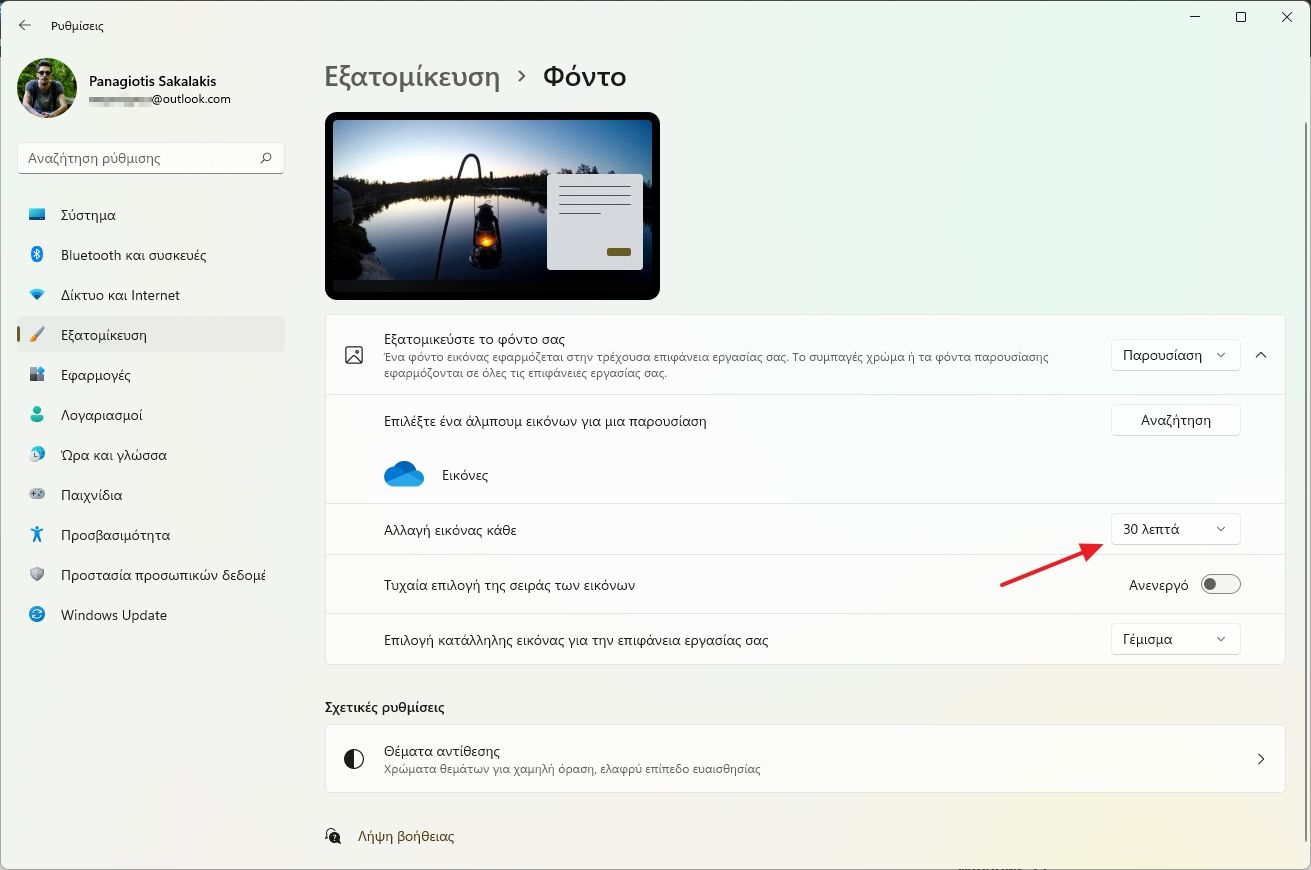The height and width of the screenshot is (870, 1311).
Task: Click the Εφαρμογές apps icon
Action: (37, 375)
